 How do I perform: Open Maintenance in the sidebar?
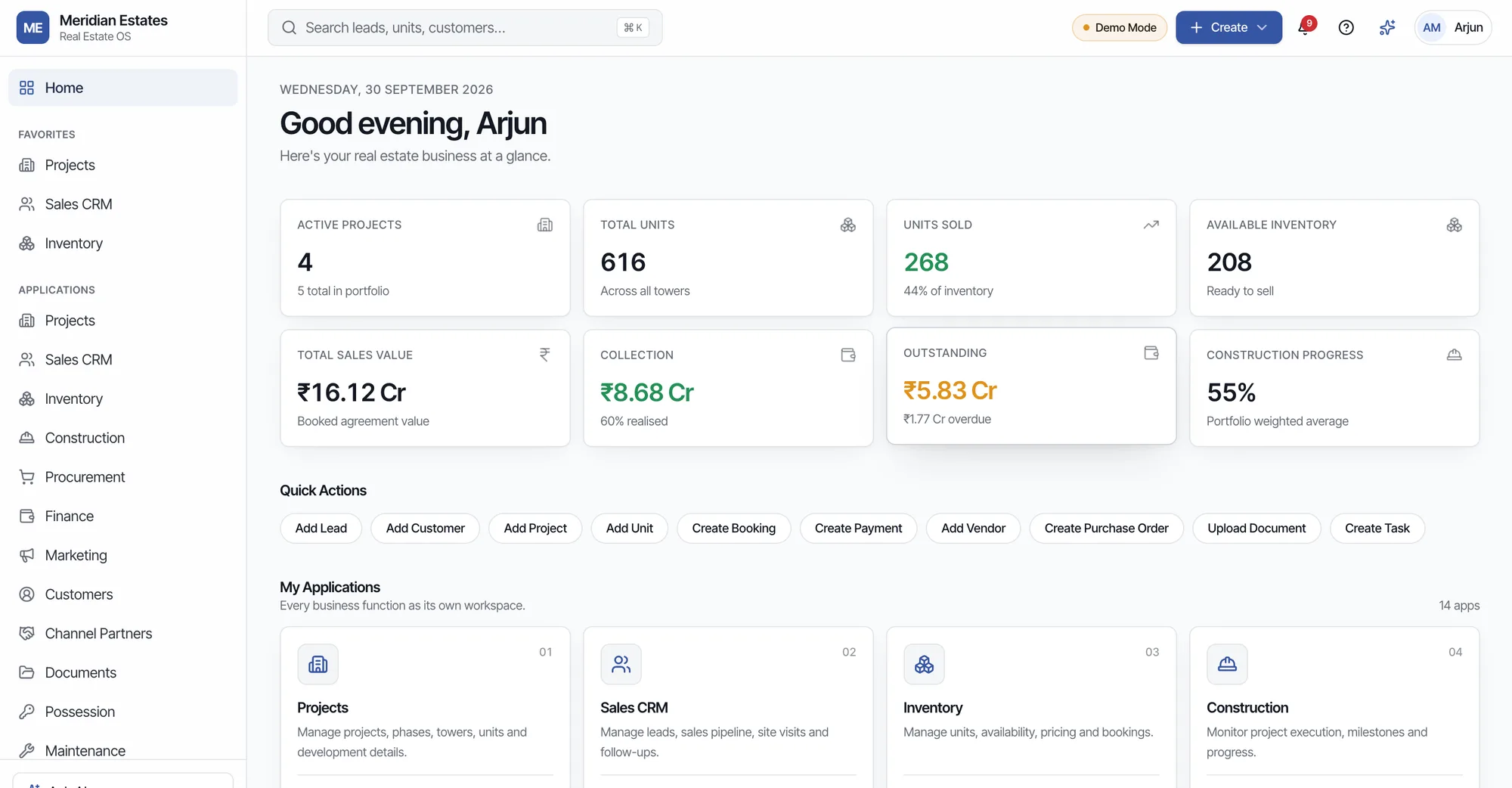pos(123,751)
